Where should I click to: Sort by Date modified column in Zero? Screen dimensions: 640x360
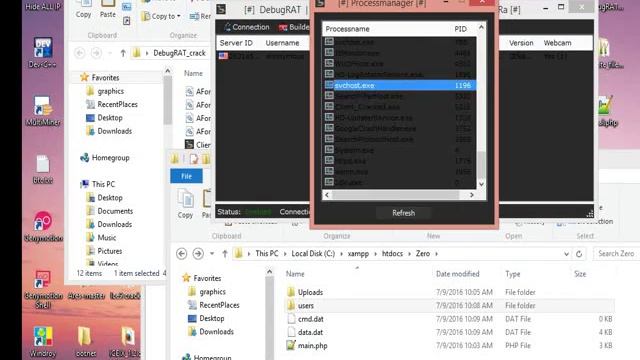click(457, 274)
